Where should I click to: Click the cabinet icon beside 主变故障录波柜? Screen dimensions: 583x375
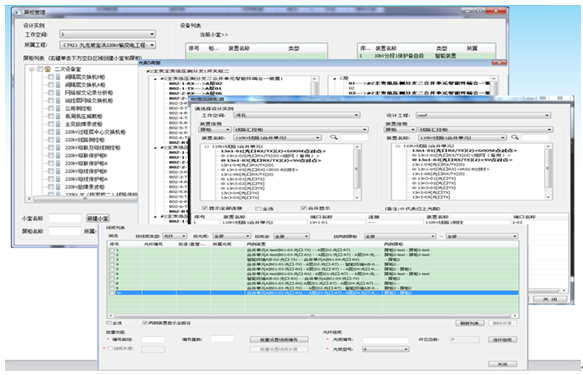pos(58,124)
